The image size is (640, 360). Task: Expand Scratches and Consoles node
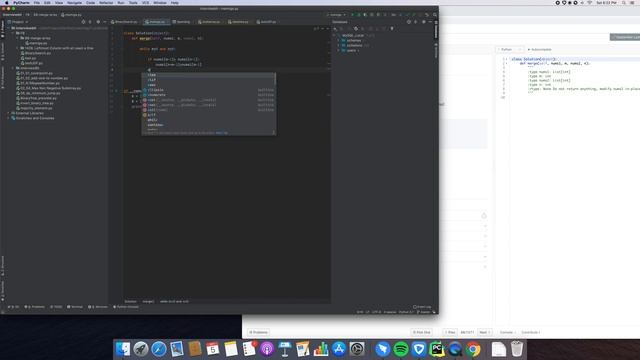8,118
